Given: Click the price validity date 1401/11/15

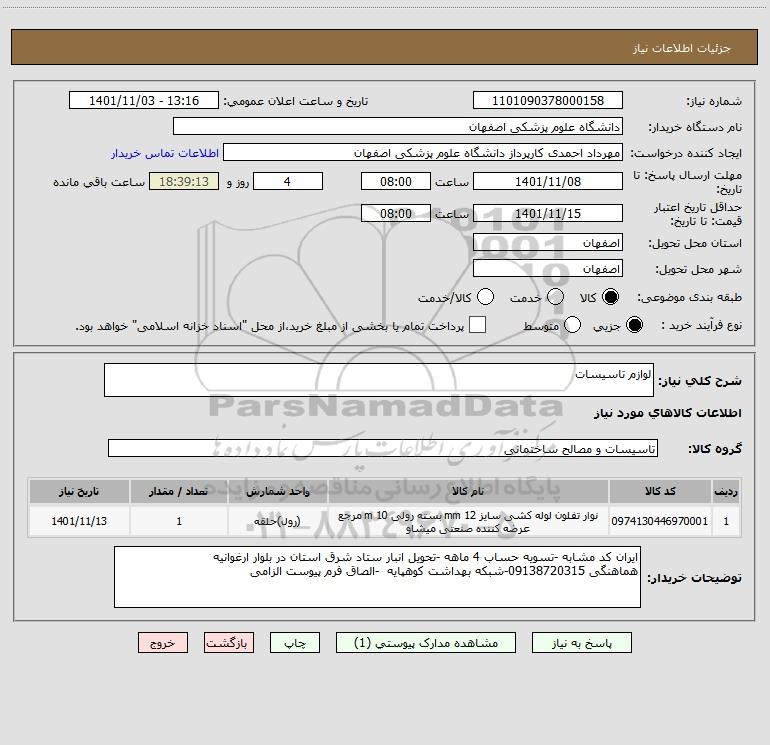Looking at the screenshot, I should (x=548, y=214).
